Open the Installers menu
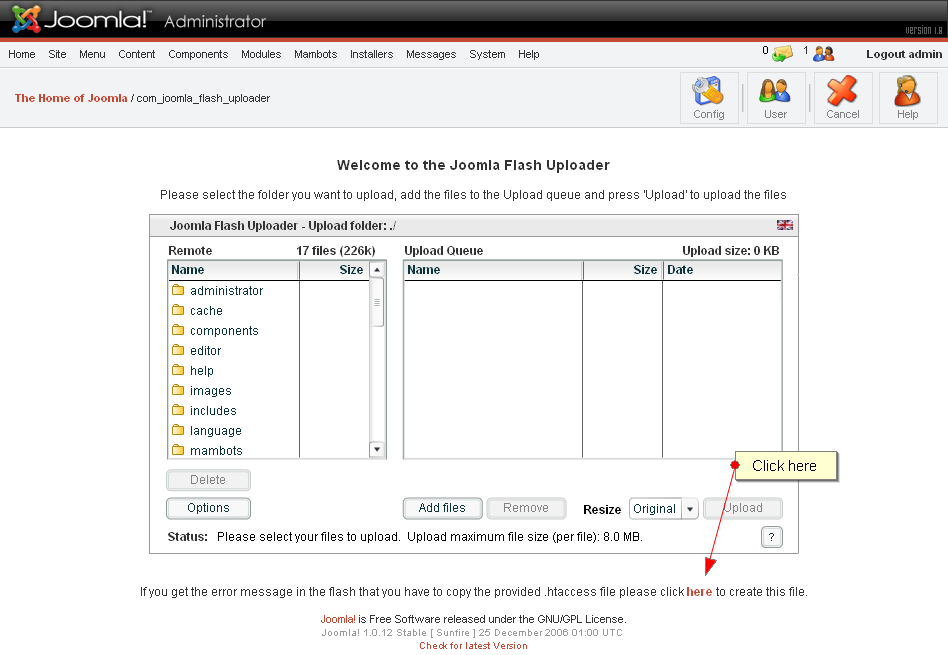948x655 pixels. pyautogui.click(x=371, y=54)
